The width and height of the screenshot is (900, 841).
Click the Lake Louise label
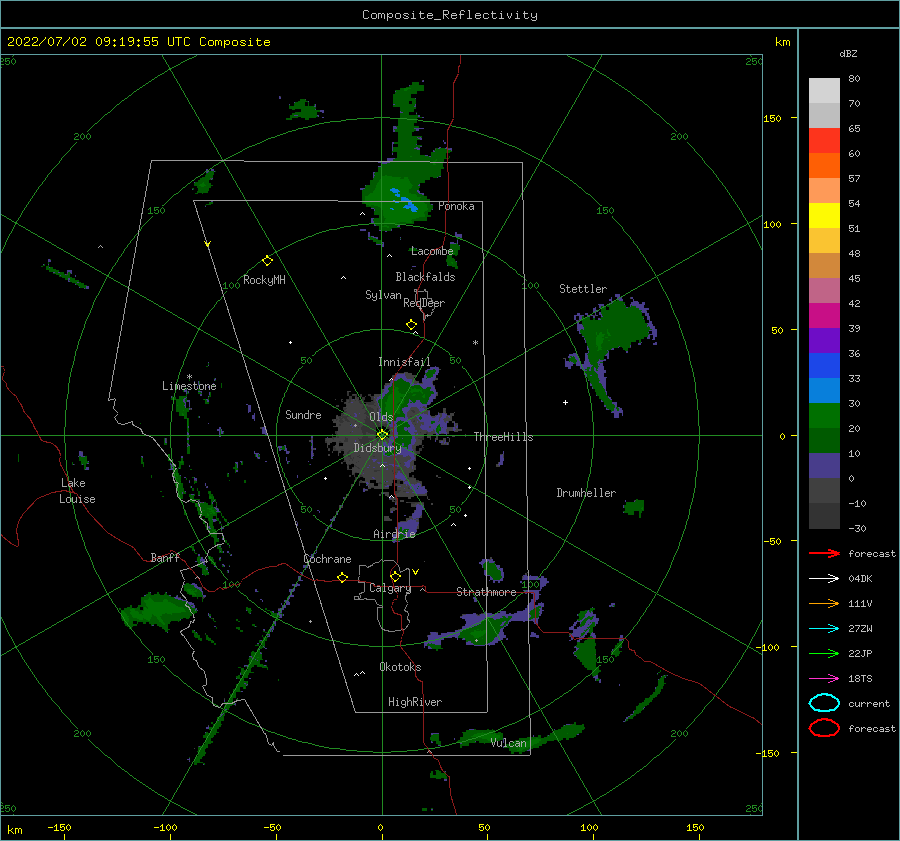[x=77, y=491]
